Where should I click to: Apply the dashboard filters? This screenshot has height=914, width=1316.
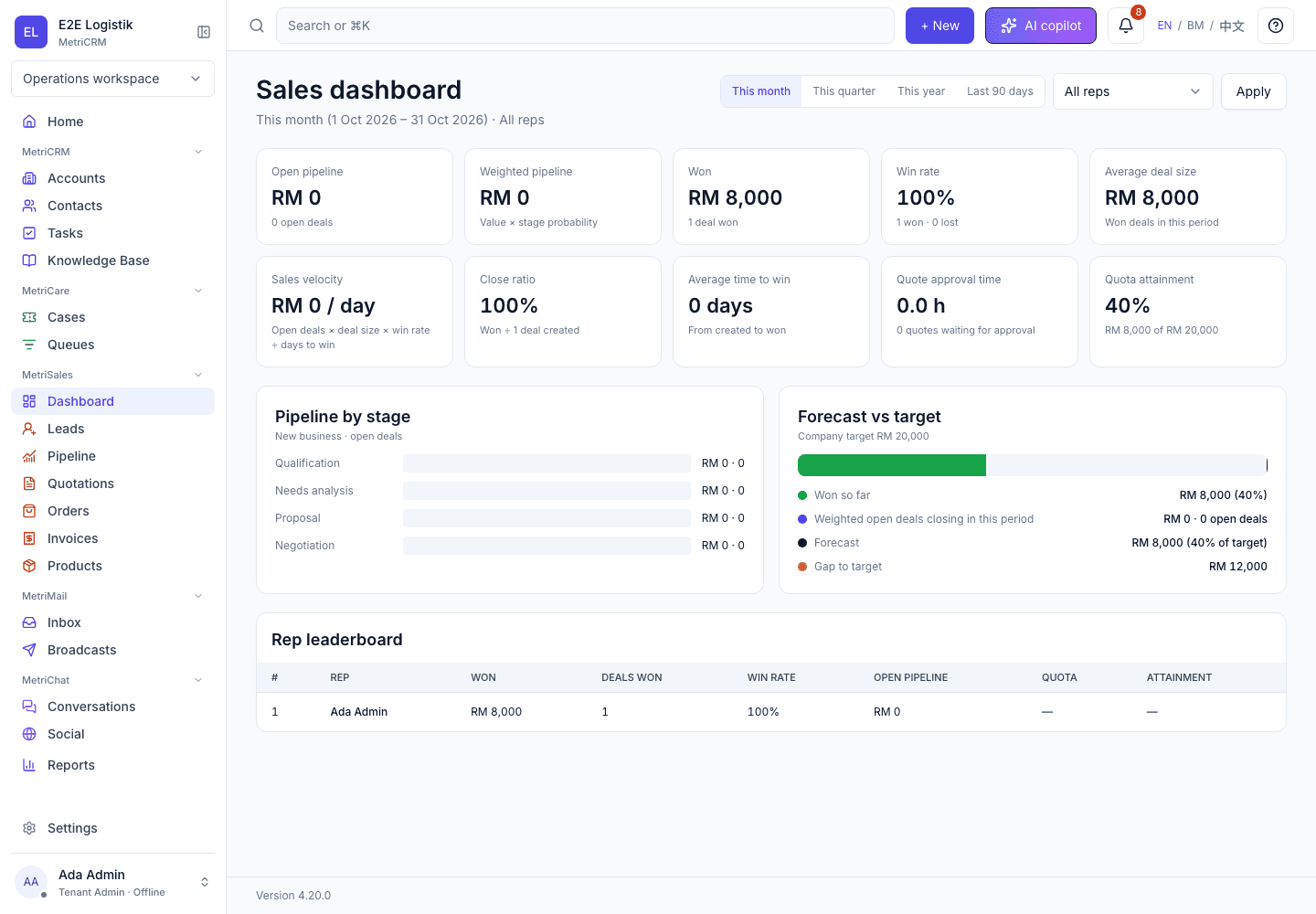click(1253, 91)
